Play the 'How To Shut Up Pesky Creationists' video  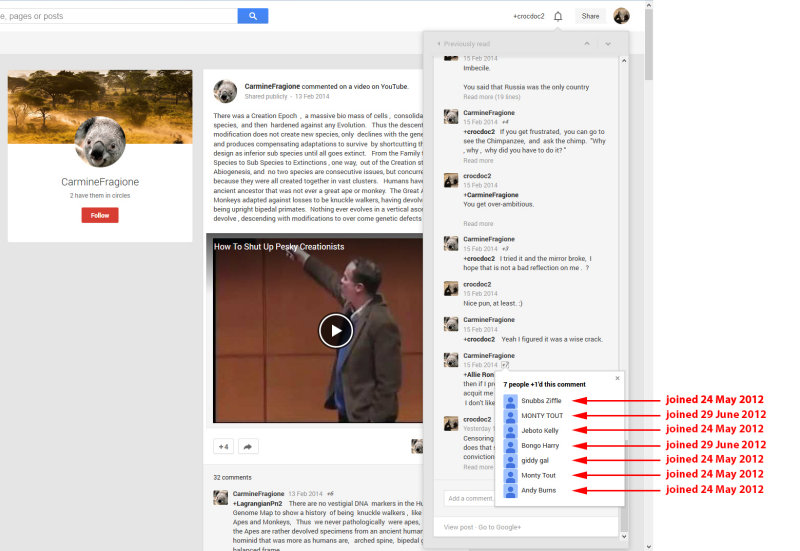(x=336, y=331)
